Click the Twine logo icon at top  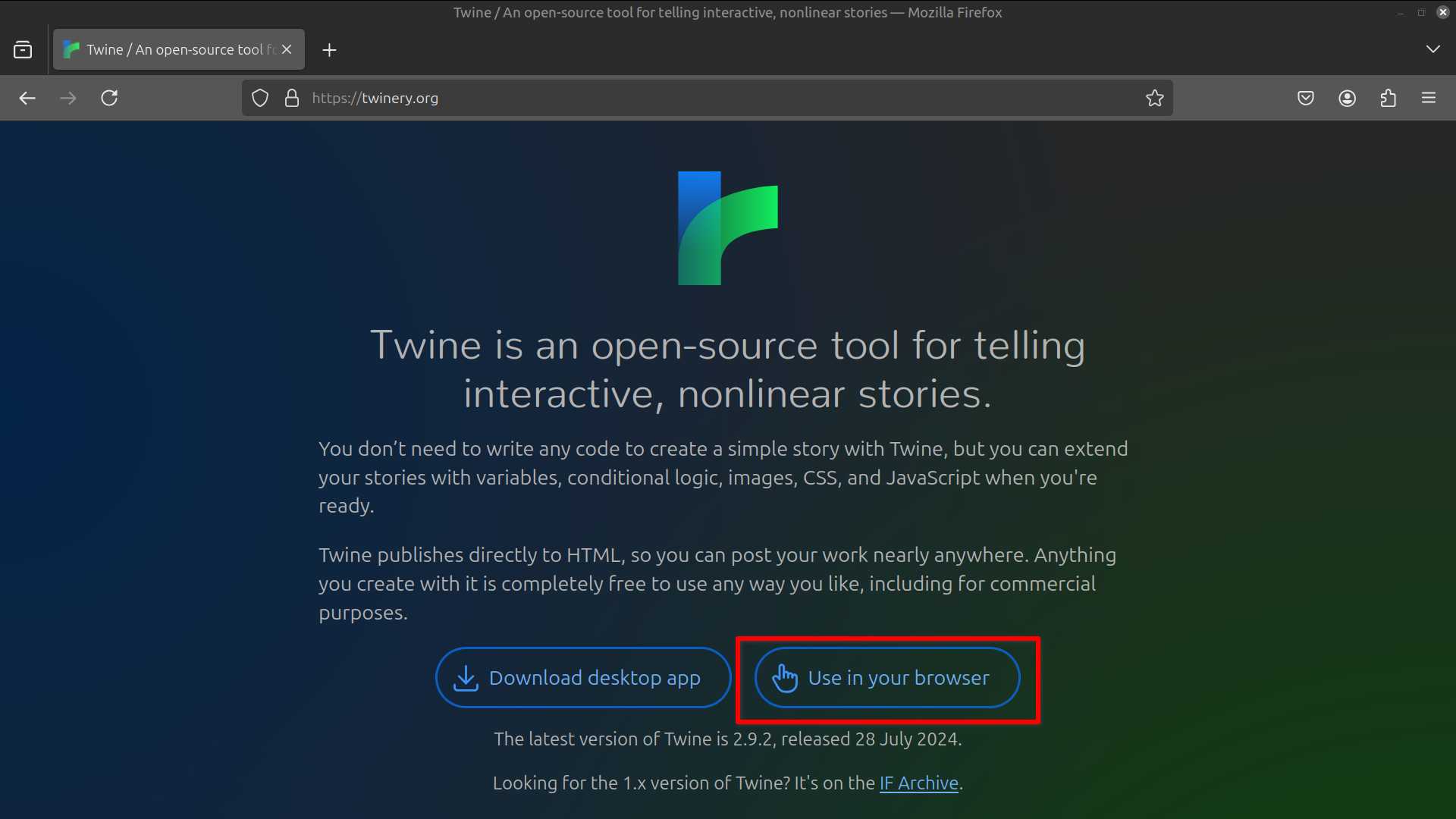727,228
